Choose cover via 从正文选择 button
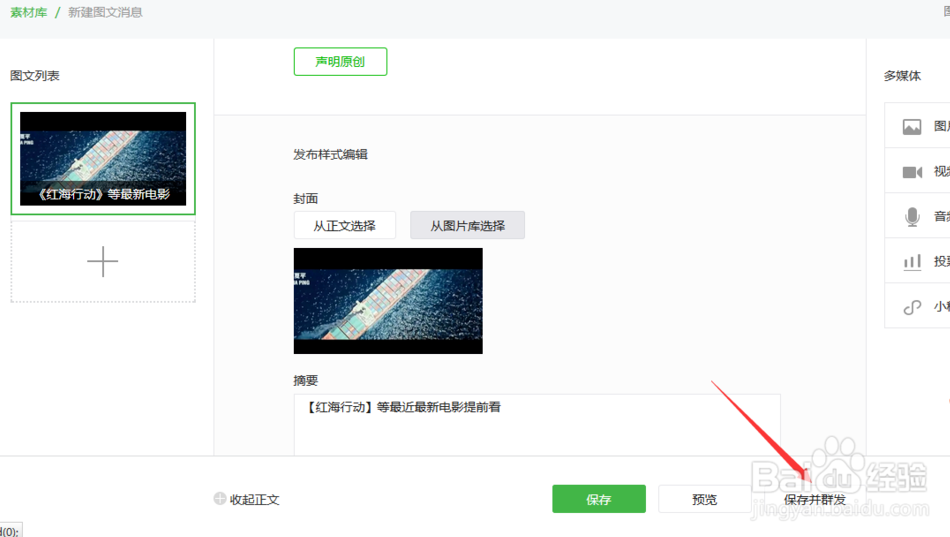This screenshot has height=537, width=950. pos(345,225)
